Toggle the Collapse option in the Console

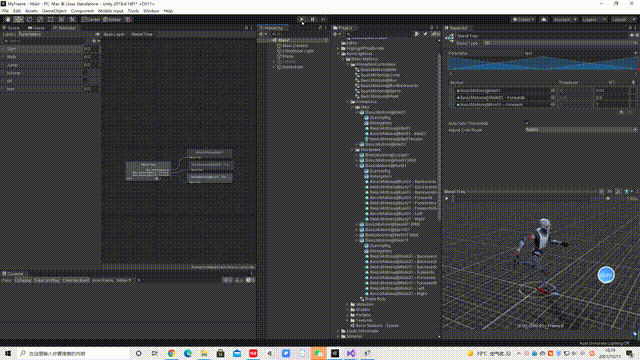click(x=23, y=280)
